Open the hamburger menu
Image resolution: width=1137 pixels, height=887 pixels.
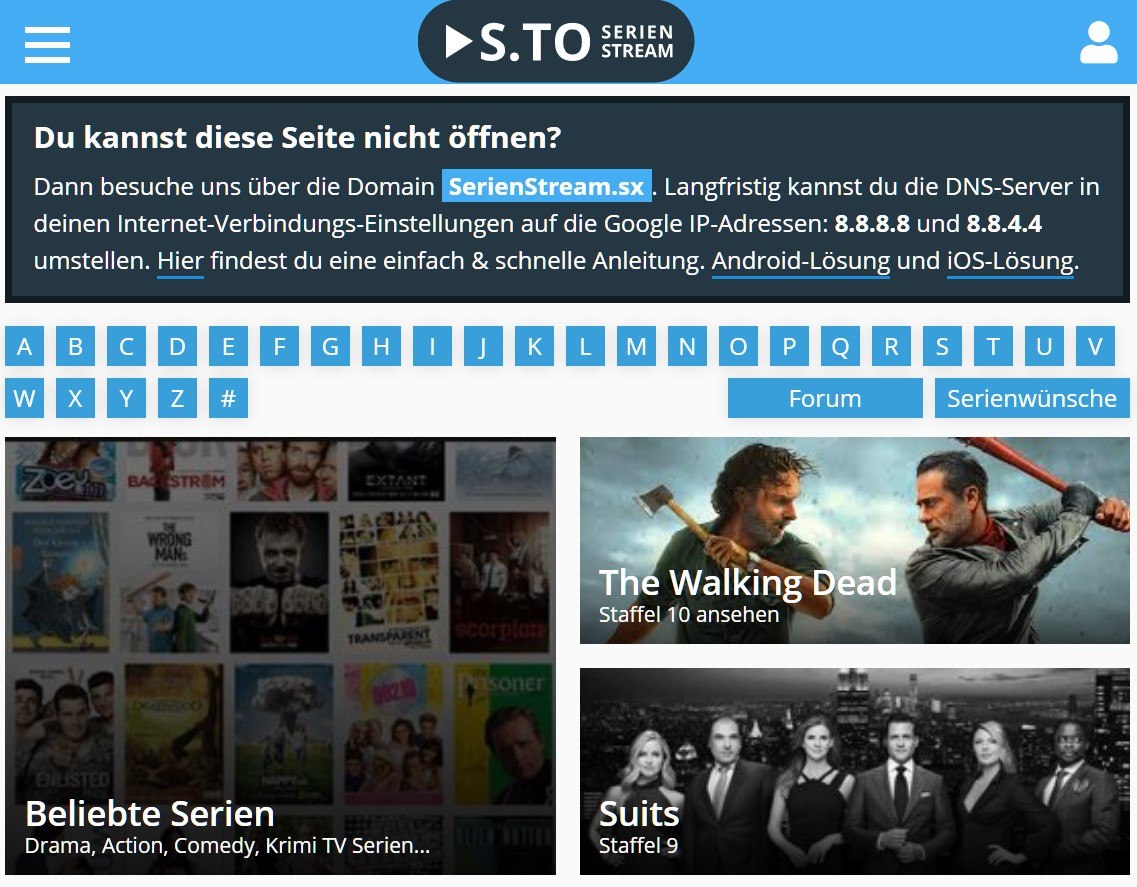click(47, 45)
